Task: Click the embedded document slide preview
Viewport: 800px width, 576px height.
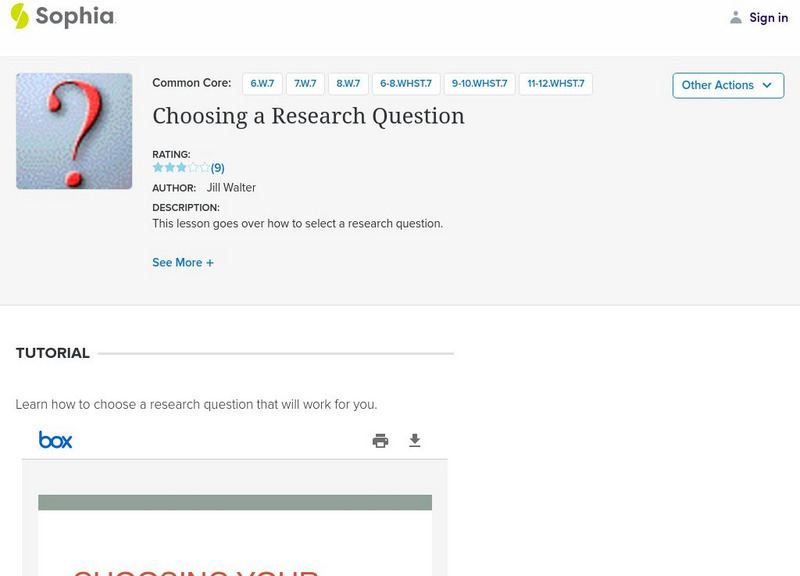Action: coord(235,535)
